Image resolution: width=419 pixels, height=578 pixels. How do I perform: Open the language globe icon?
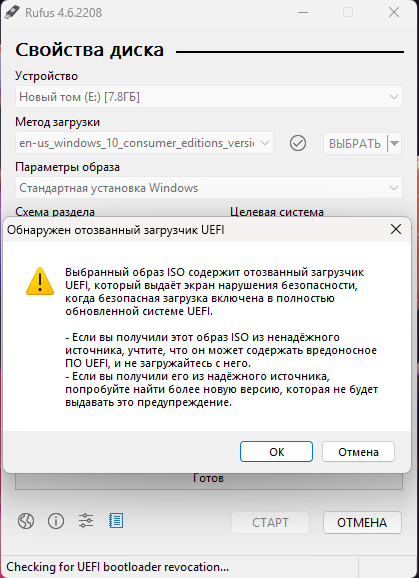tap(26, 522)
